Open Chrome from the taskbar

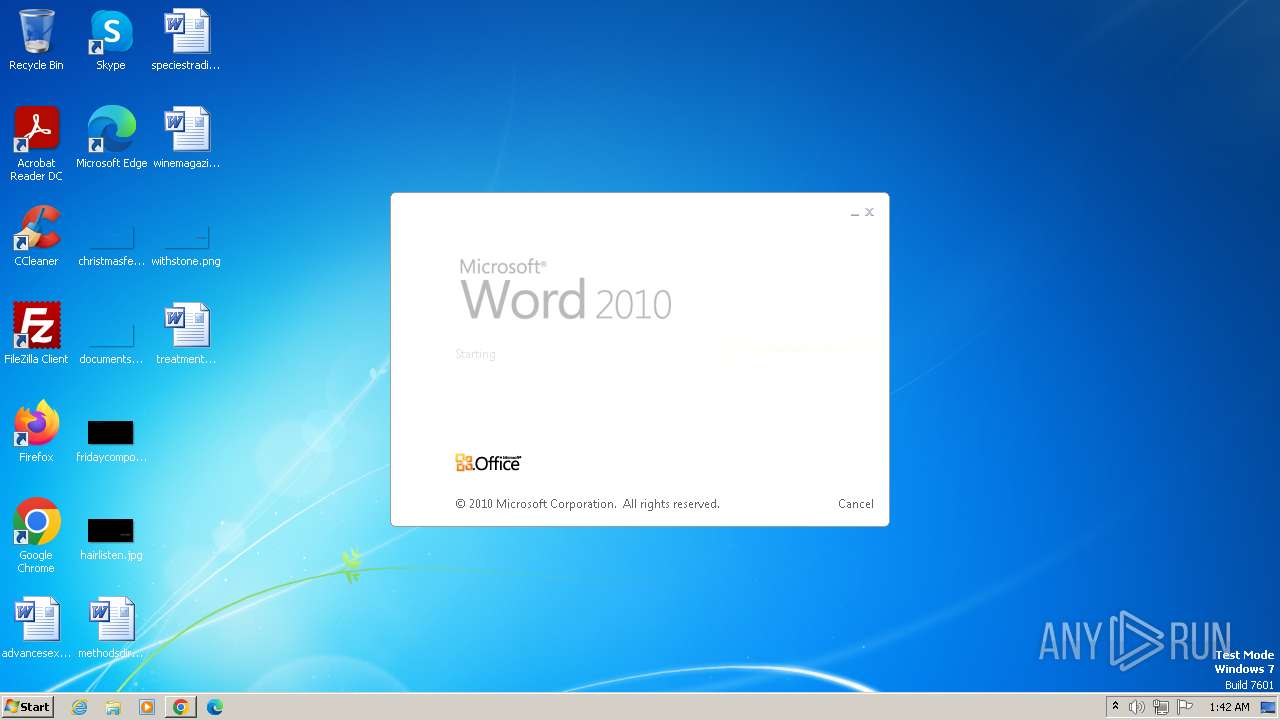click(181, 707)
